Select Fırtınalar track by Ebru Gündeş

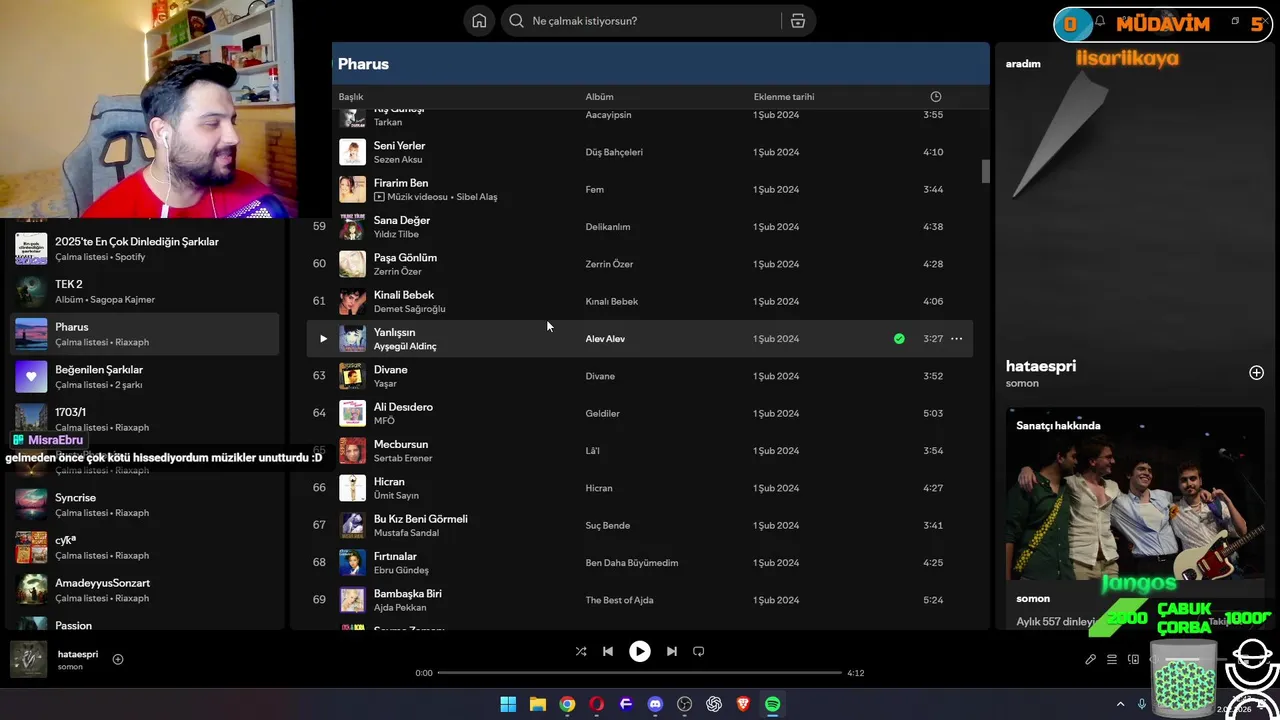click(x=640, y=563)
